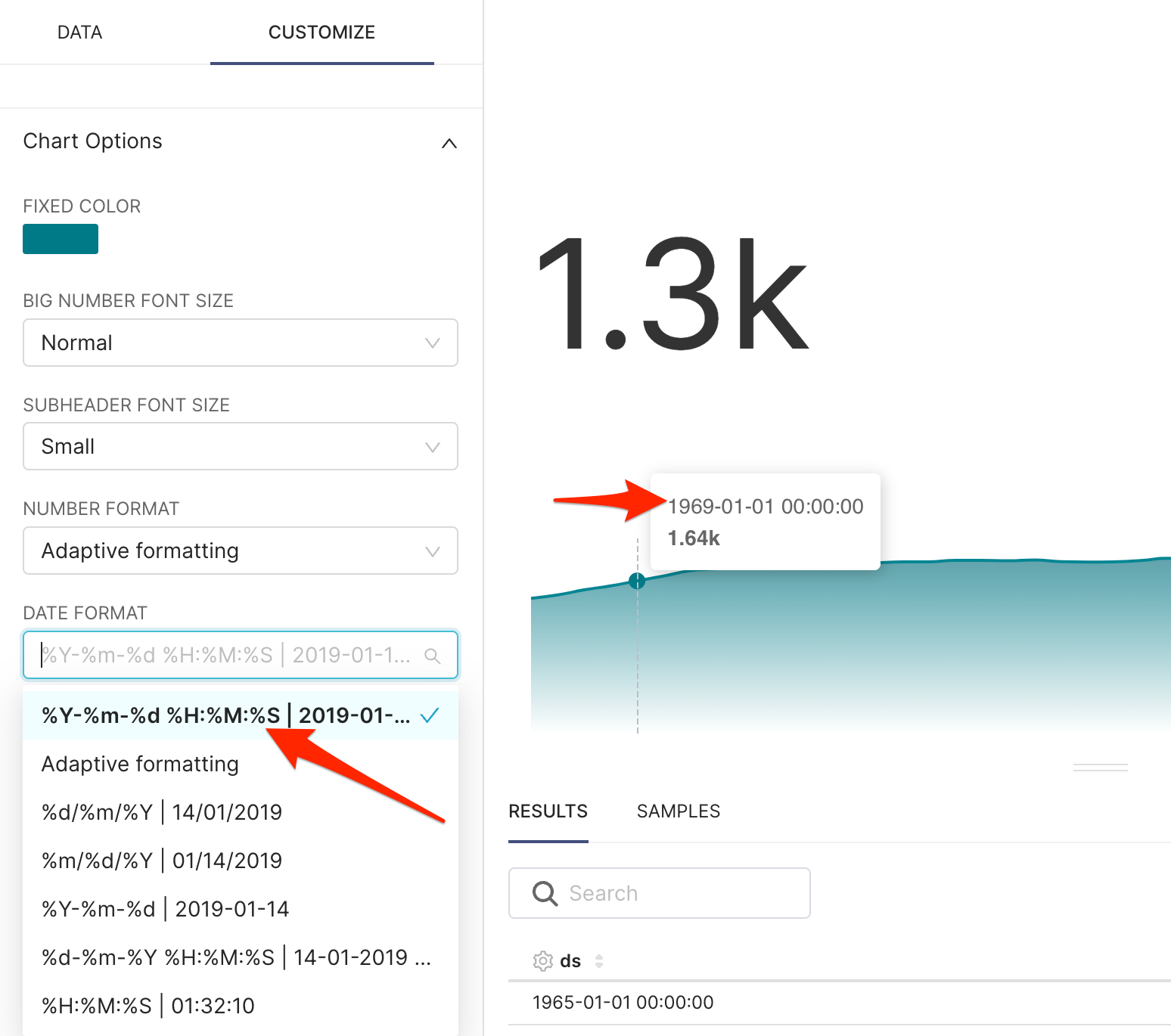Select the %Y-%m-%d date format option
The height and width of the screenshot is (1036, 1171).
point(165,908)
